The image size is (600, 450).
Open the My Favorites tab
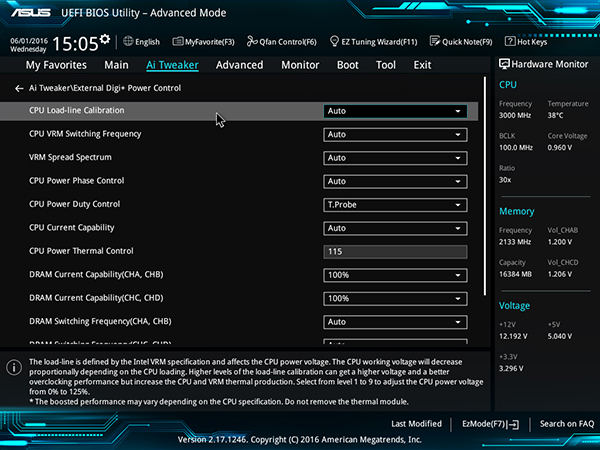coord(56,65)
